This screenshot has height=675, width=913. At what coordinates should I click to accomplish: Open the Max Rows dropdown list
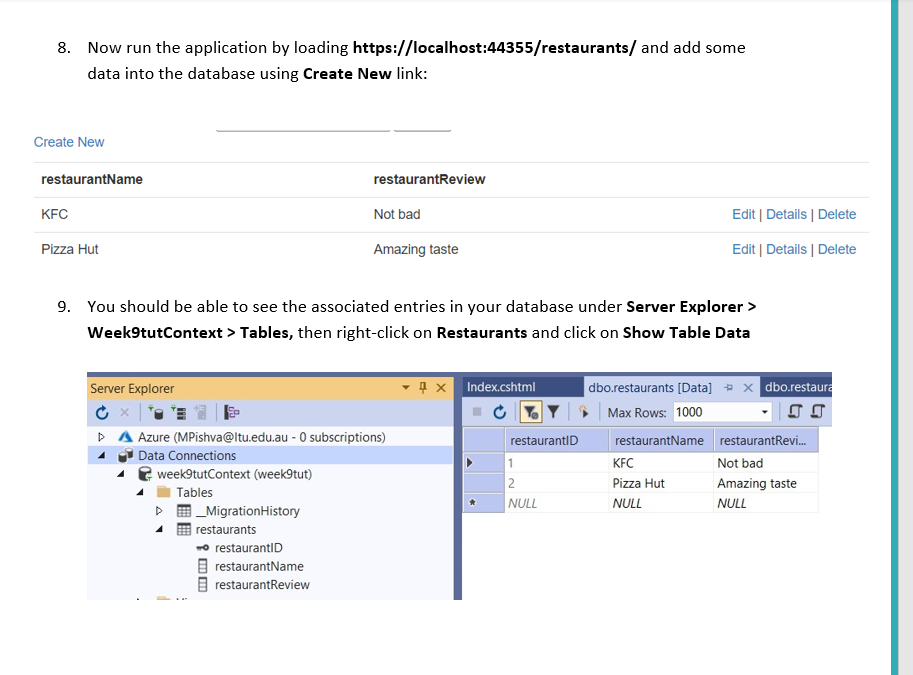tap(765, 412)
